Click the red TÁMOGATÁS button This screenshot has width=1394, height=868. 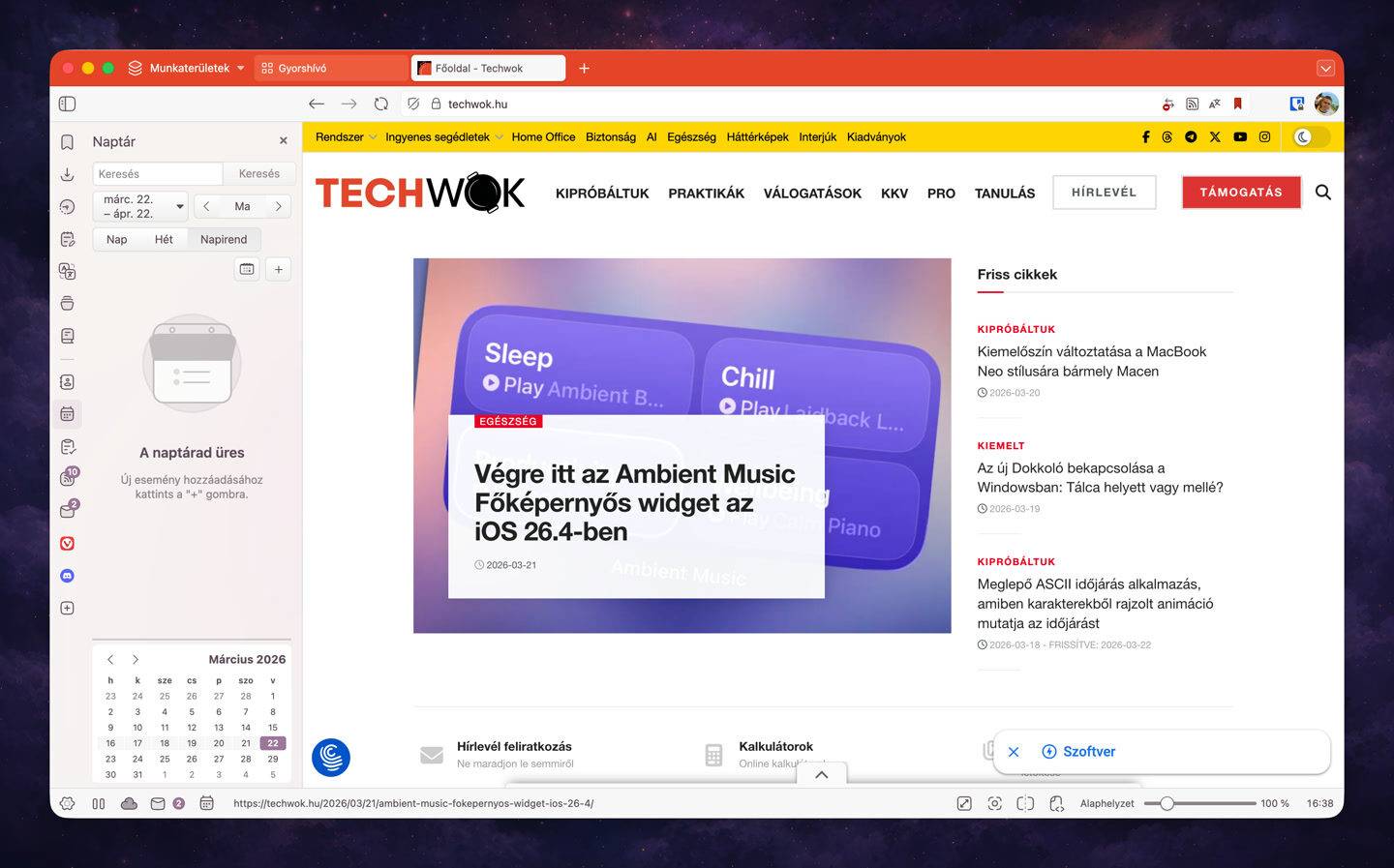pyautogui.click(x=1241, y=192)
